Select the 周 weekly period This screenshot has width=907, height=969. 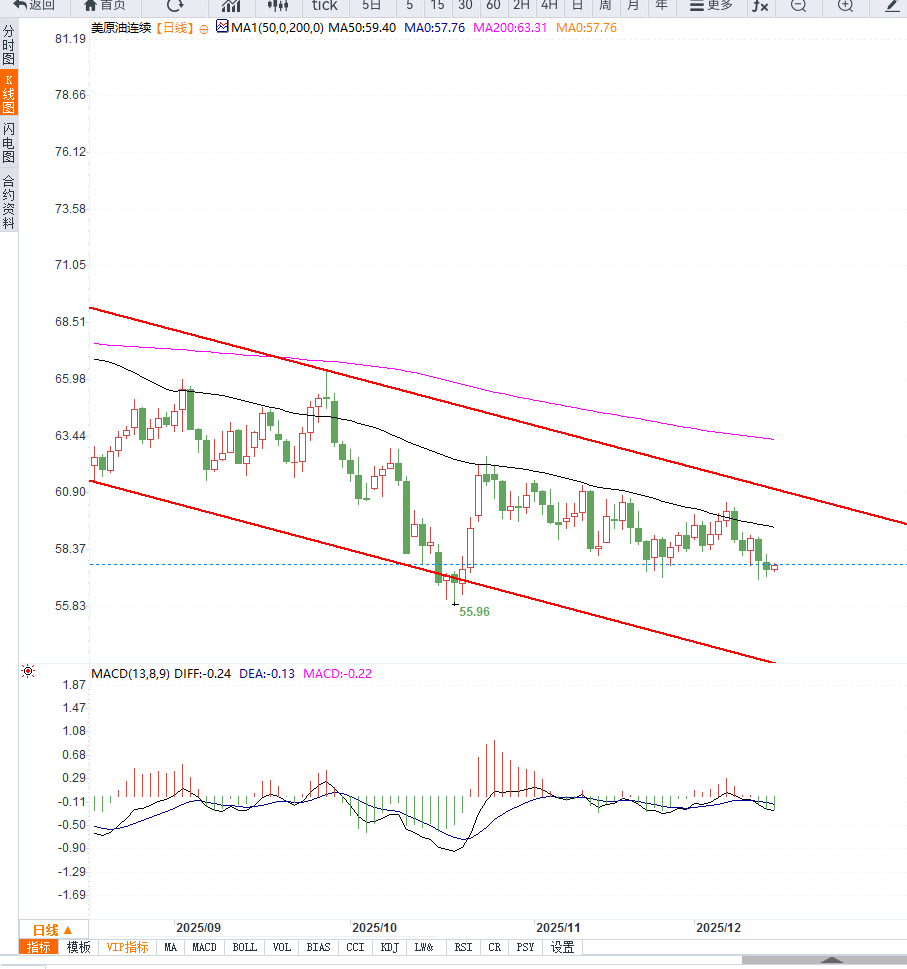[605, 6]
